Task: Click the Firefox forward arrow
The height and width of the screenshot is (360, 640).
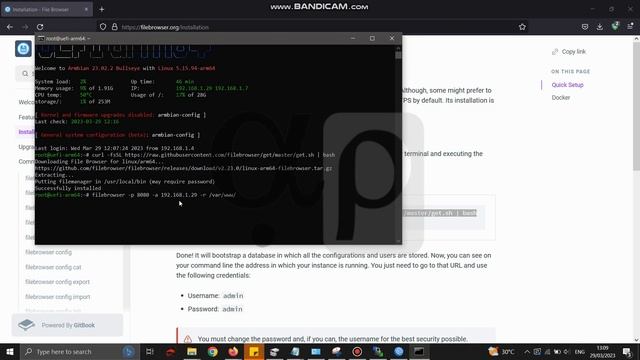Action: (25, 27)
